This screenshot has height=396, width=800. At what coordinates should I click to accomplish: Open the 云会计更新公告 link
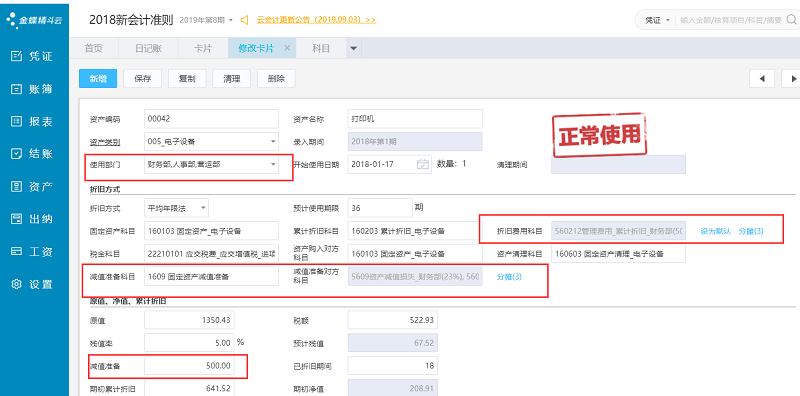point(316,20)
